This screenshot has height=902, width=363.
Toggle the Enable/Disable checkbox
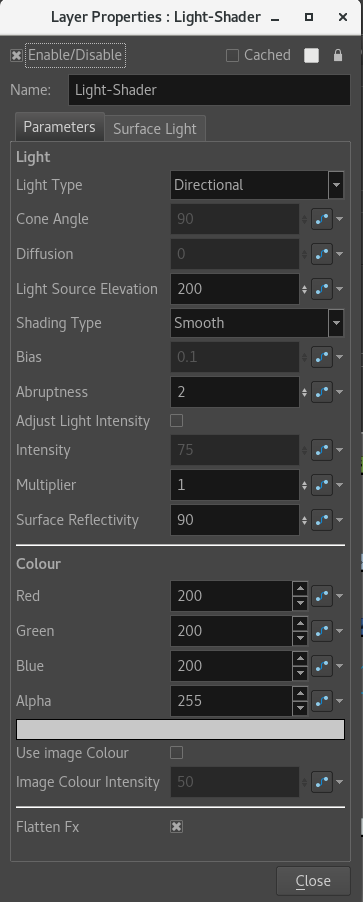click(x=17, y=55)
